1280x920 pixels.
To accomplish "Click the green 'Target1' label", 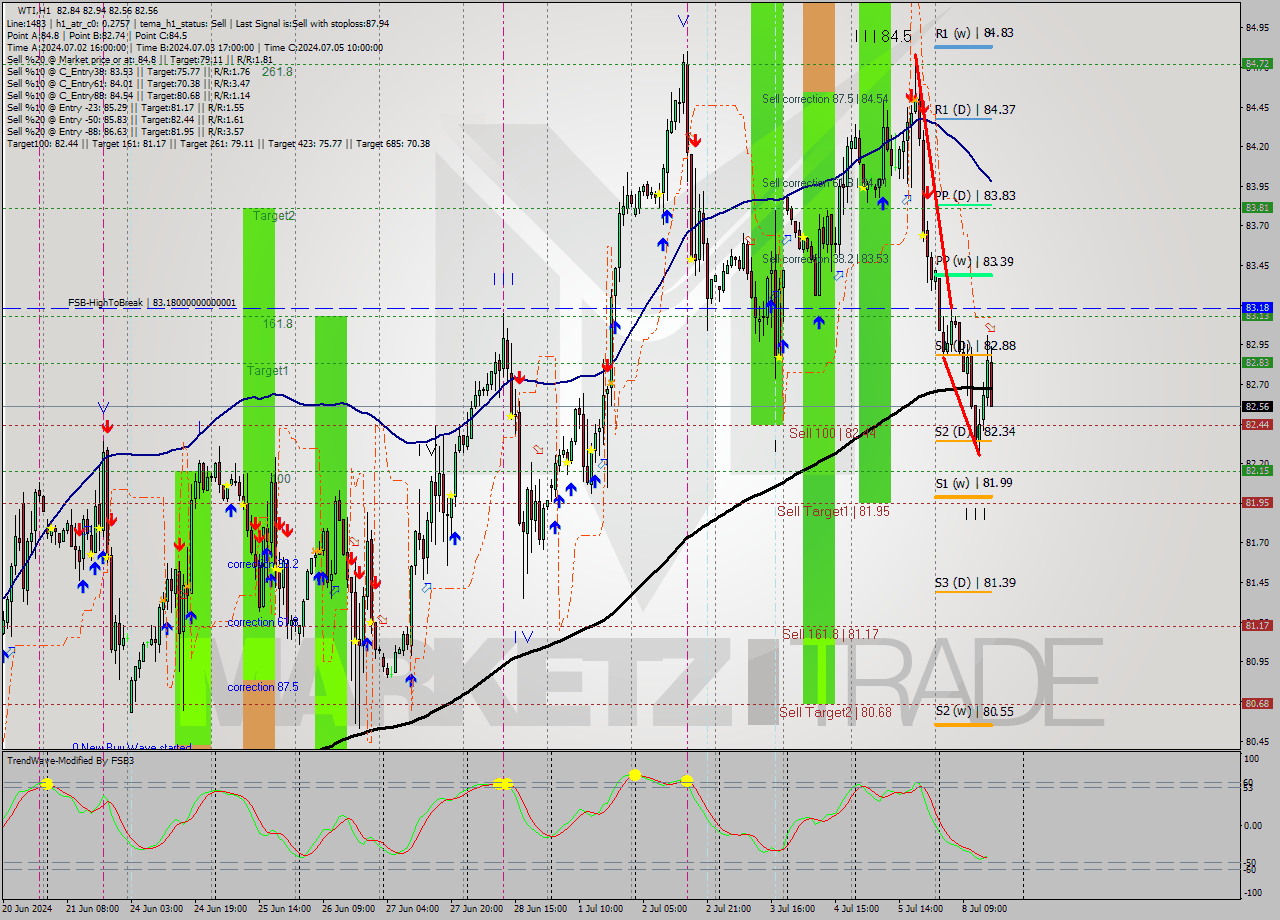I will coord(268,371).
